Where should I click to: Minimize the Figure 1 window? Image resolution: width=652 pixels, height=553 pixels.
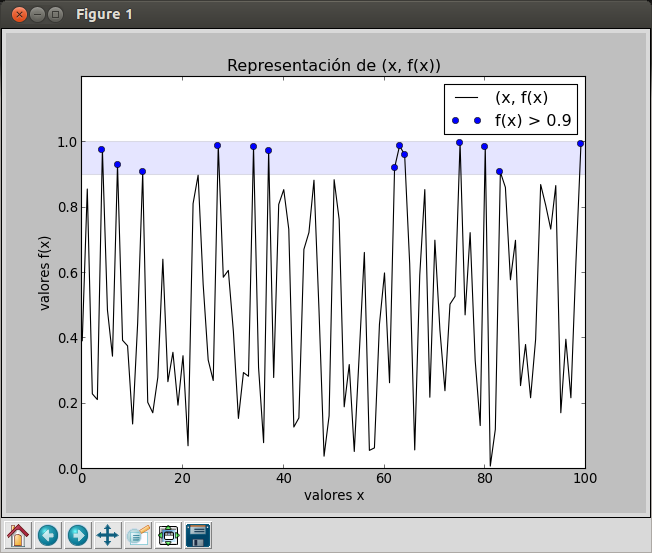[x=37, y=15]
